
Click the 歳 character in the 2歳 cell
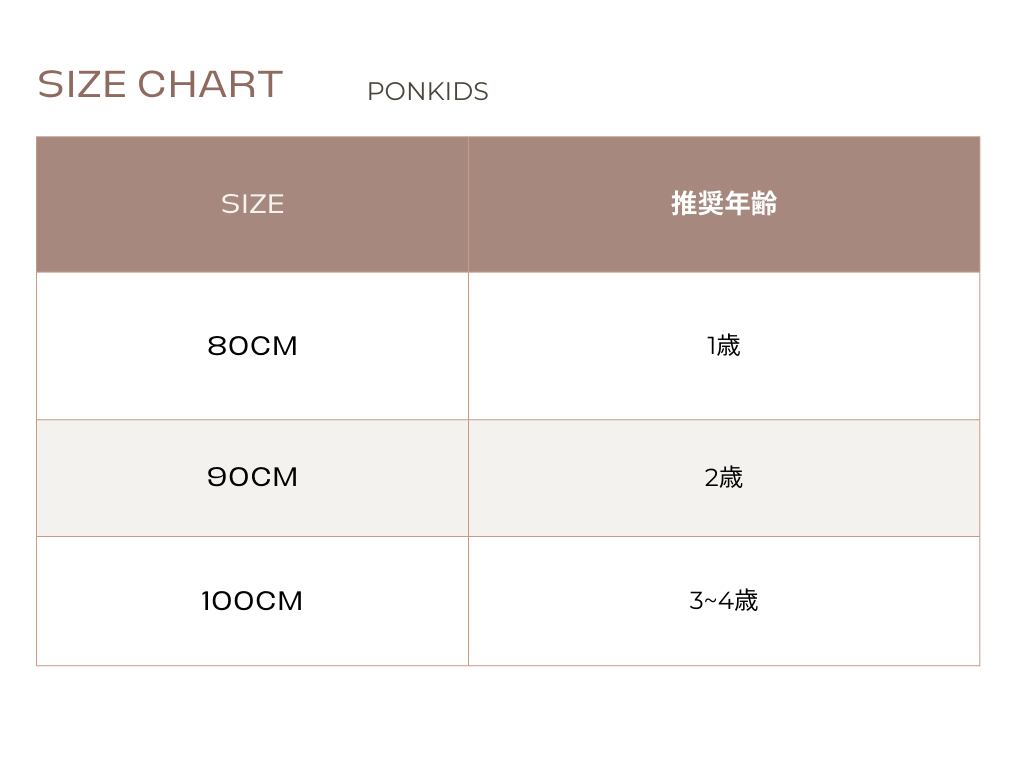coord(731,478)
